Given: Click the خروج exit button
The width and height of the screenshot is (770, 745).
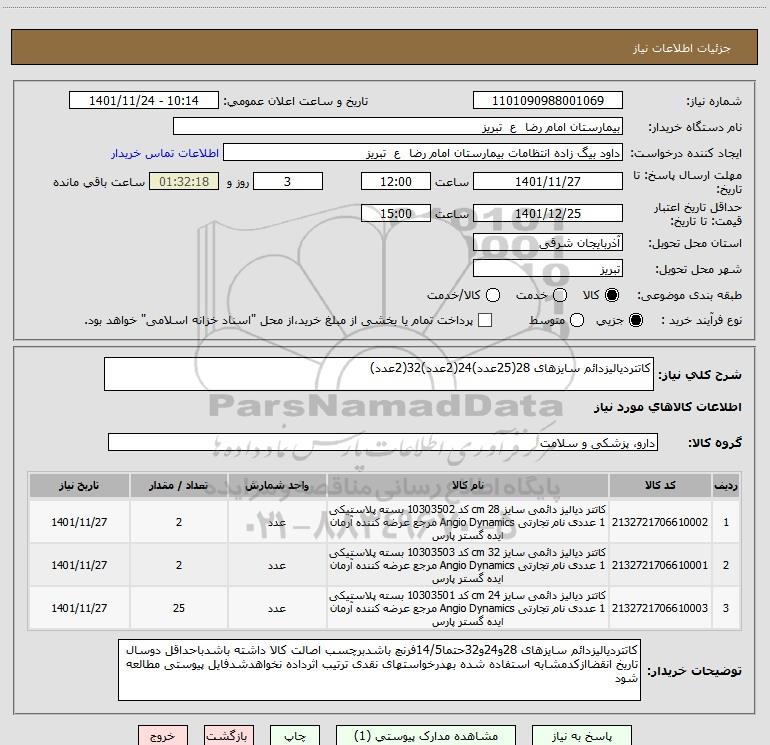Looking at the screenshot, I should coord(163,736).
